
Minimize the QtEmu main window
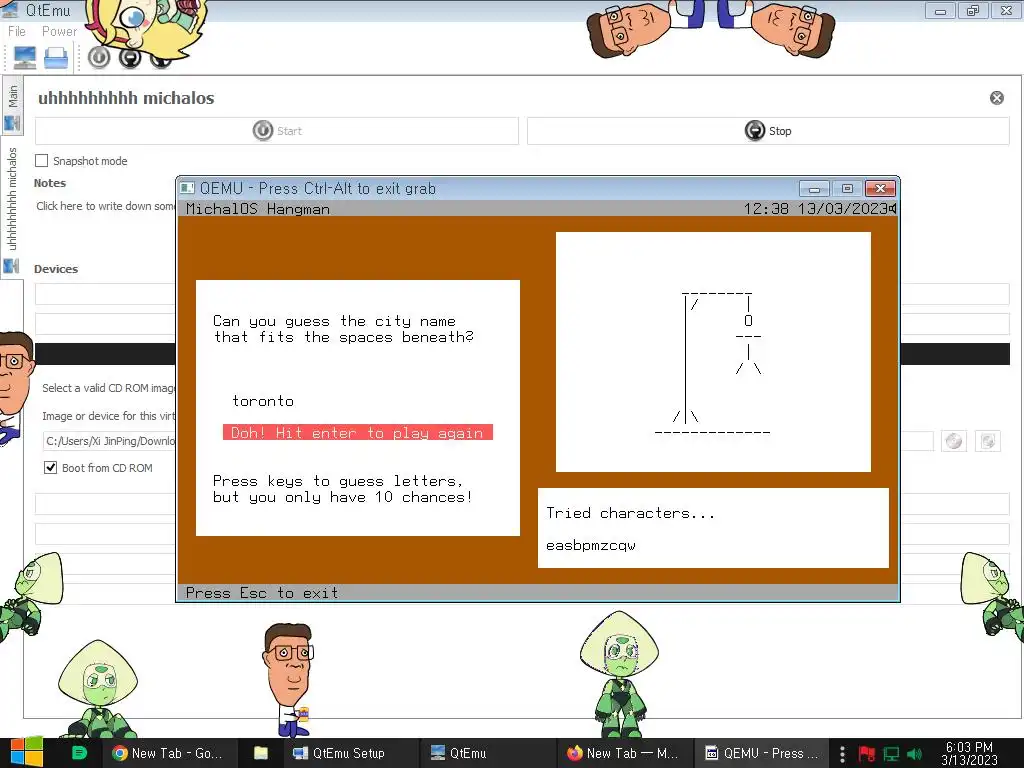[940, 11]
